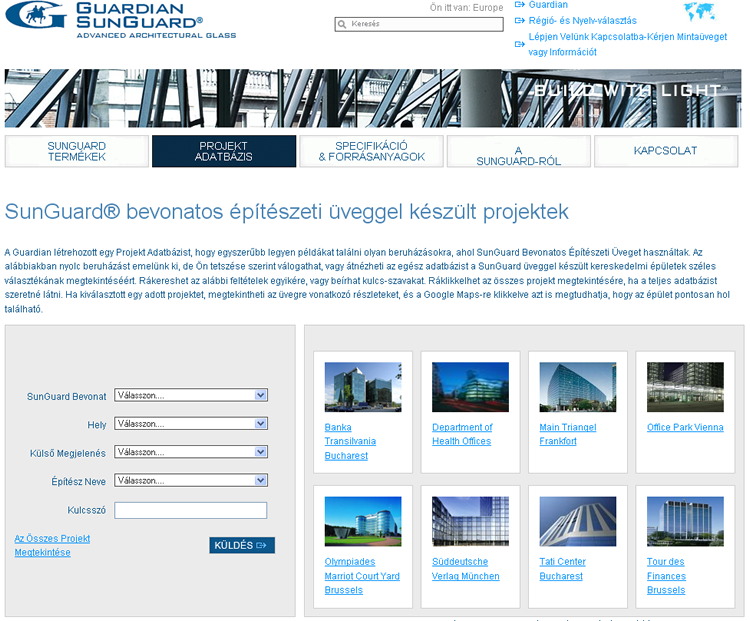The height and width of the screenshot is (621, 750).
Task: Open the SunGuard Termékek menu
Action: [x=77, y=151]
